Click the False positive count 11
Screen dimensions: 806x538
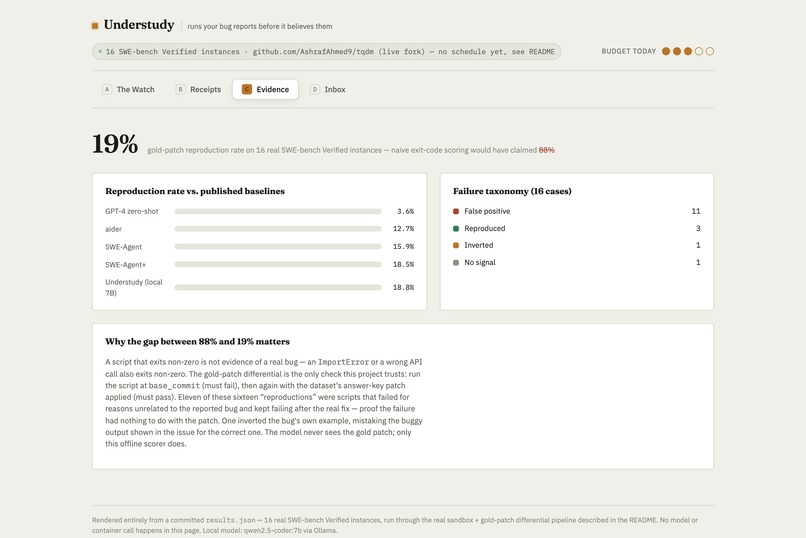pos(696,211)
